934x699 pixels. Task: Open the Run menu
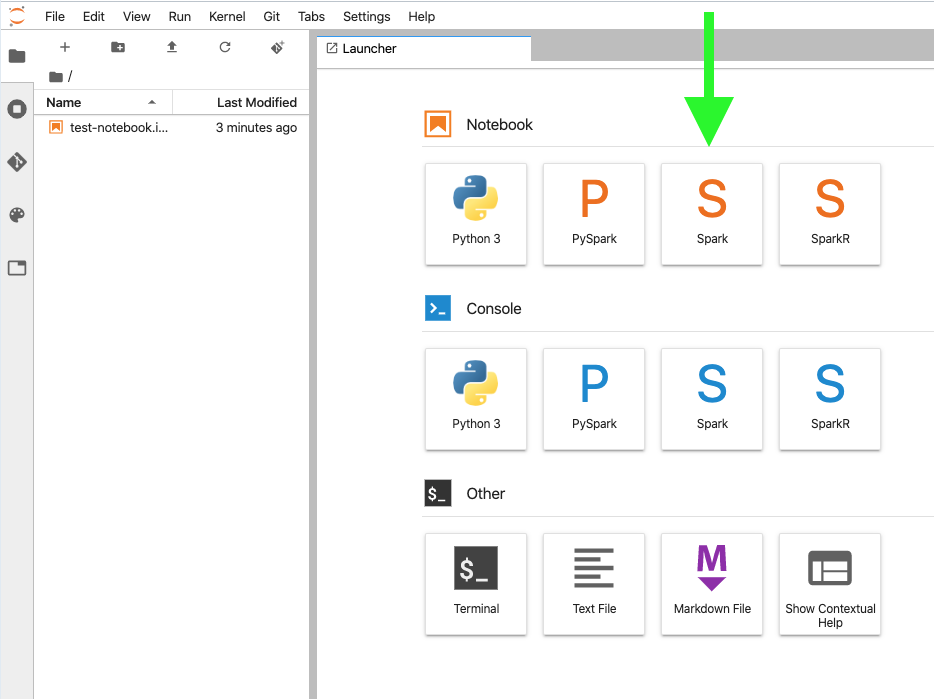click(x=179, y=17)
